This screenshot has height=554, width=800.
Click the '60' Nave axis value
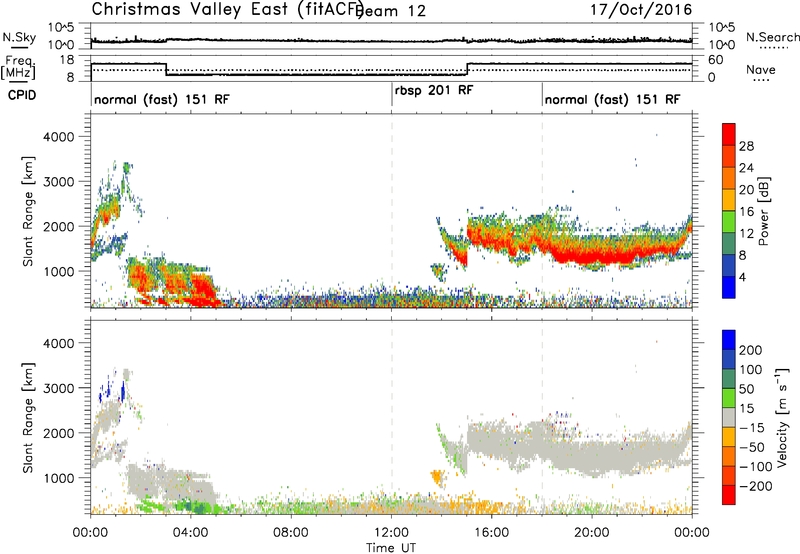716,60
